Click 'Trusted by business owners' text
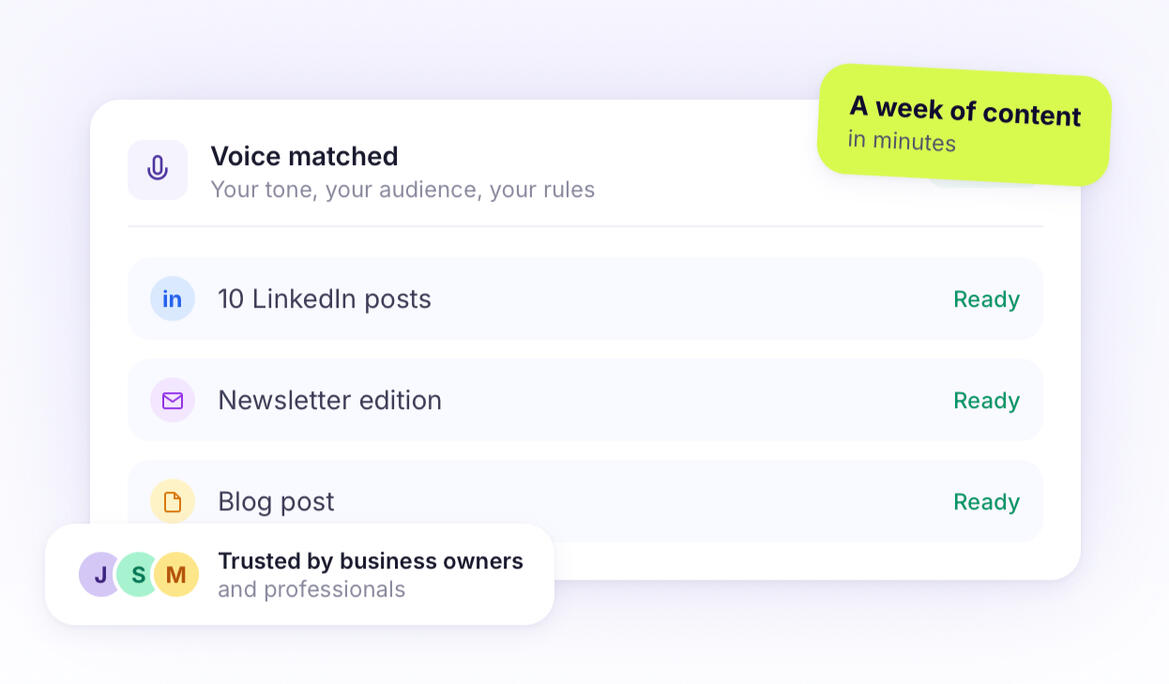Viewport: 1169px width, 684px height. (x=370, y=561)
